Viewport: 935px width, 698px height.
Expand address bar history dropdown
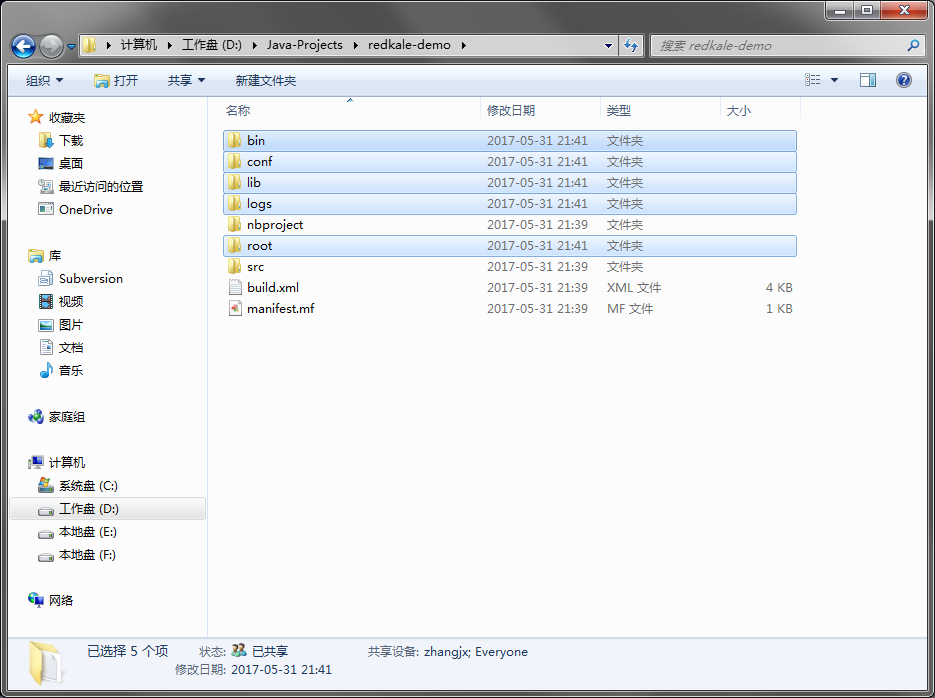tap(609, 45)
